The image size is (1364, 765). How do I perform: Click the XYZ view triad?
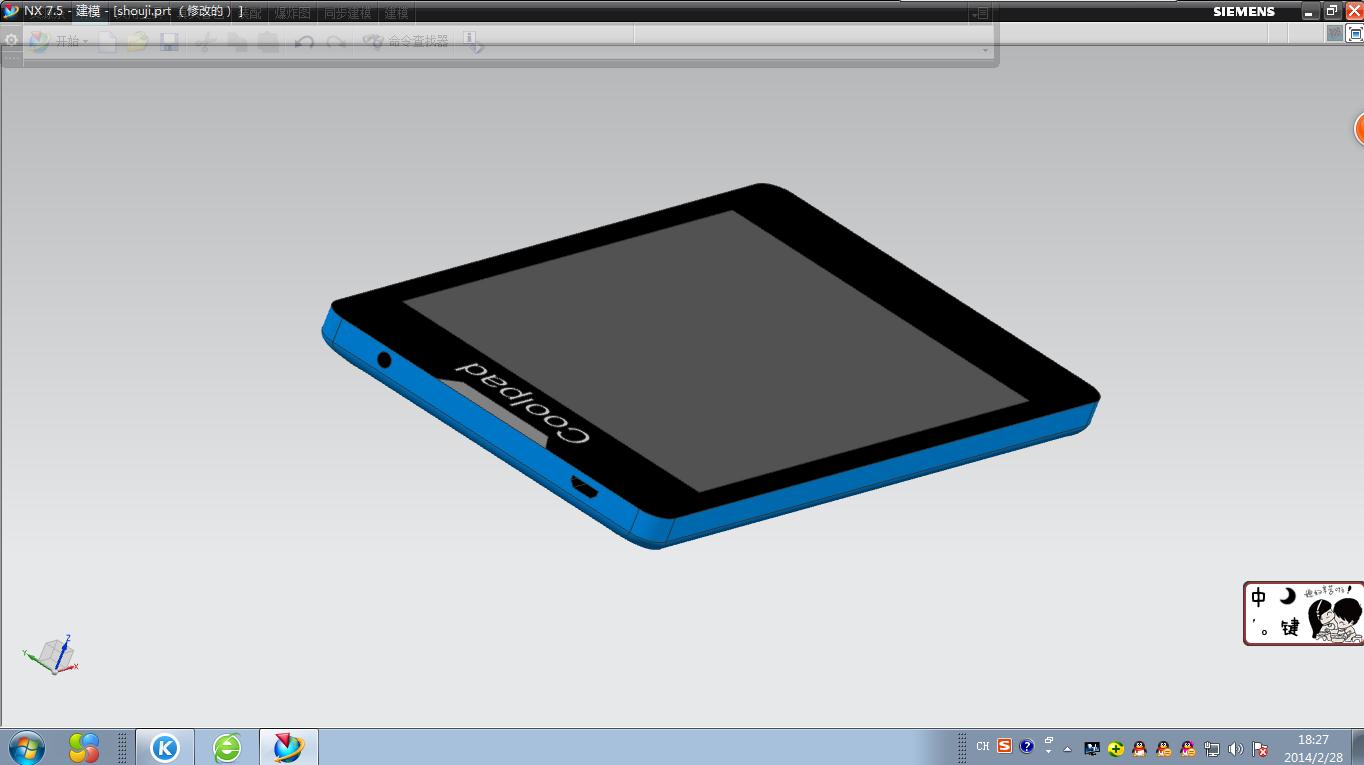pos(51,655)
